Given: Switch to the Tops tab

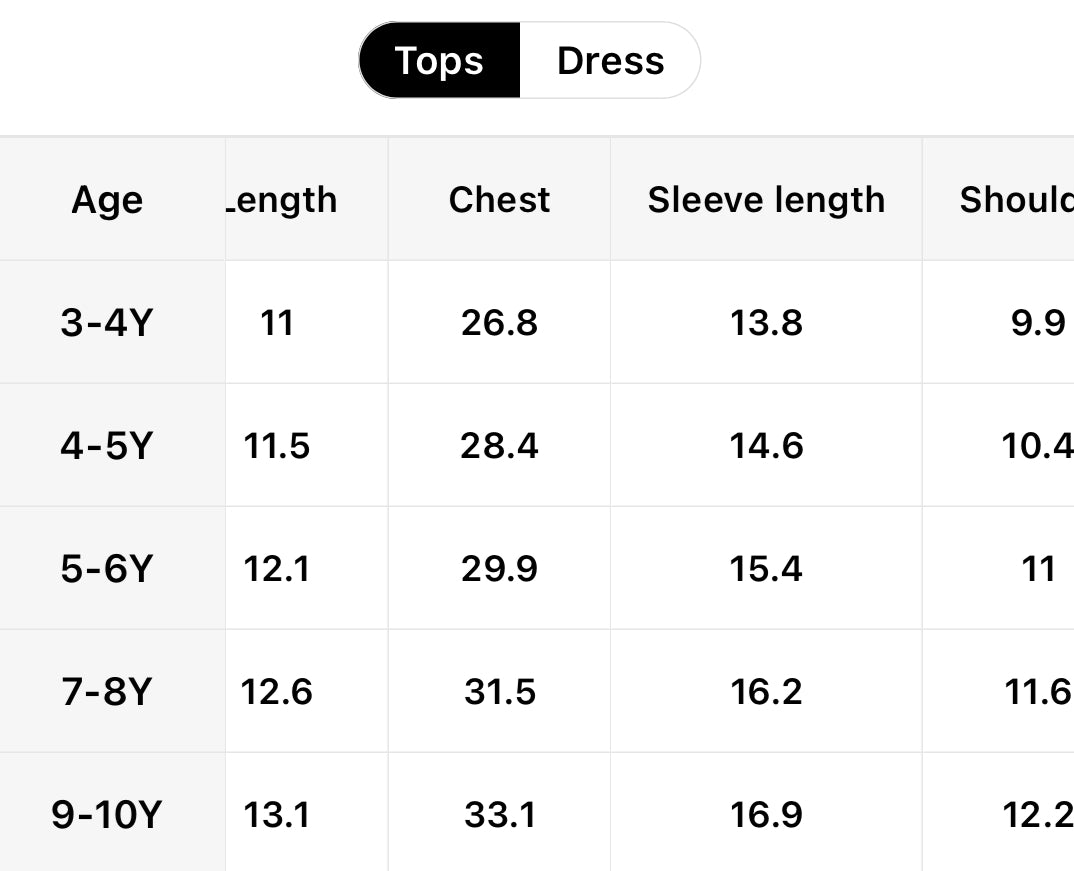Looking at the screenshot, I should tap(439, 61).
